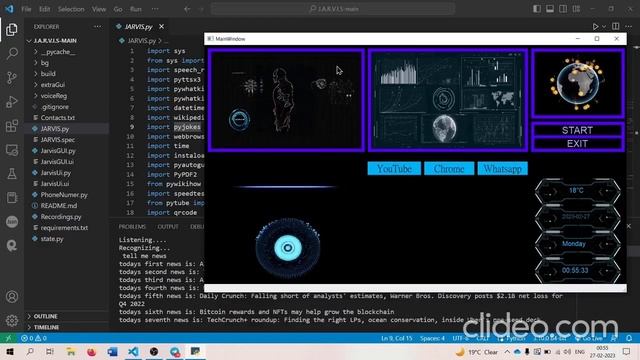This screenshot has width=640, height=360.
Task: Select the JARVIS.py editor tab
Action: pyautogui.click(x=139, y=27)
